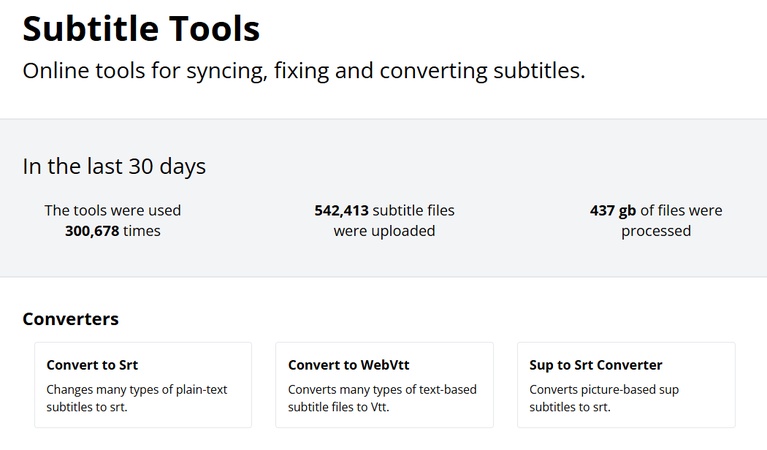The height and width of the screenshot is (450, 767).
Task: Click 'Converts picture-based sup' description
Action: [x=604, y=389]
